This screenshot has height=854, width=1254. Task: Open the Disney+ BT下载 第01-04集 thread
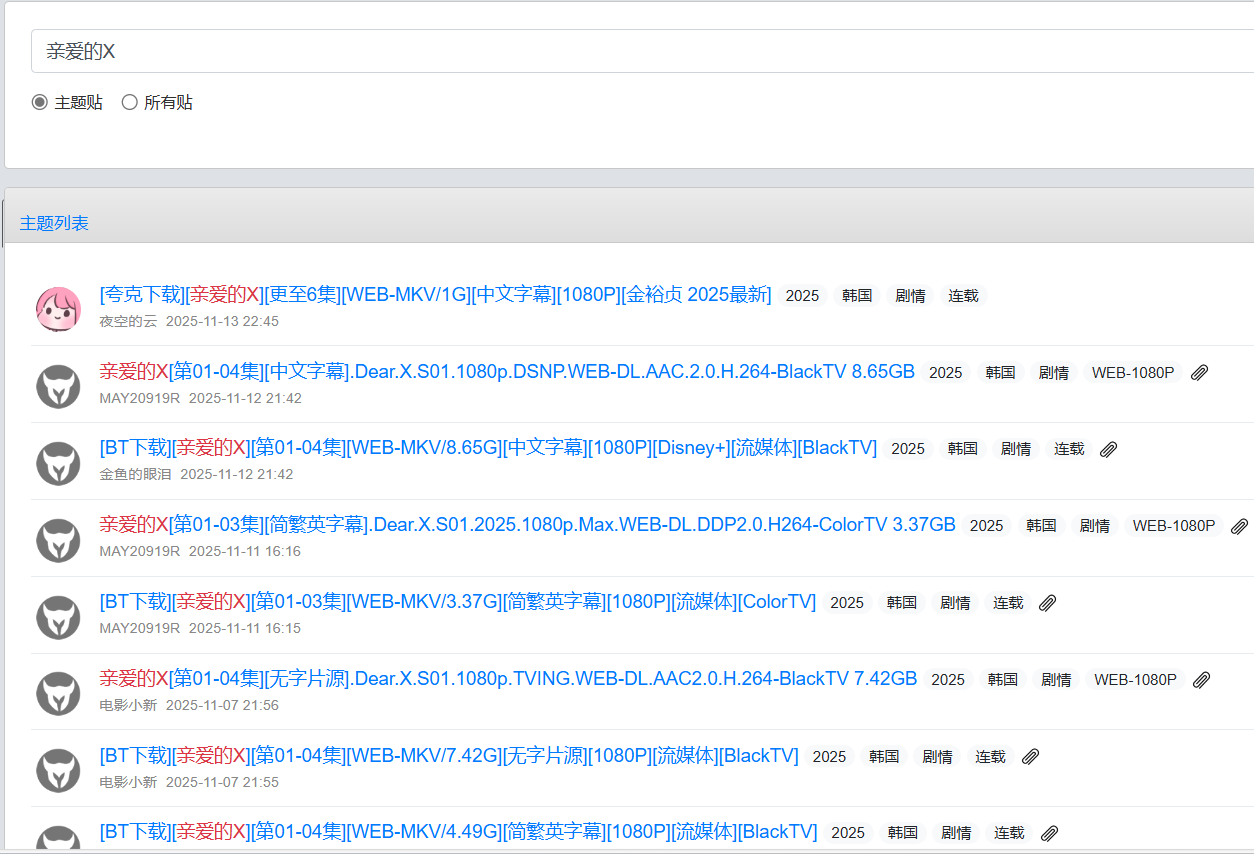coord(488,448)
